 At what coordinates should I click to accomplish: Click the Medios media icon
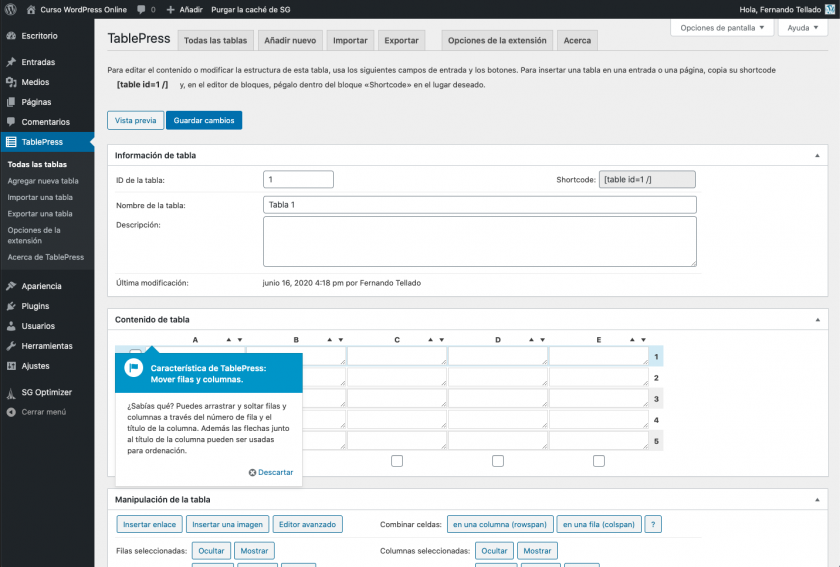pos(11,82)
